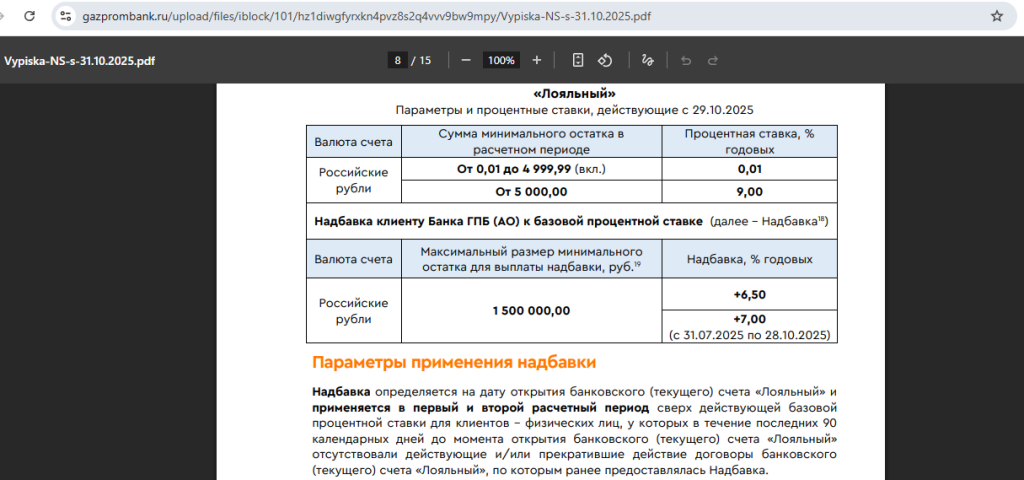The height and width of the screenshot is (480, 1024).
Task: Click the heading "Параметры применения надбавки"
Action: [x=454, y=362]
